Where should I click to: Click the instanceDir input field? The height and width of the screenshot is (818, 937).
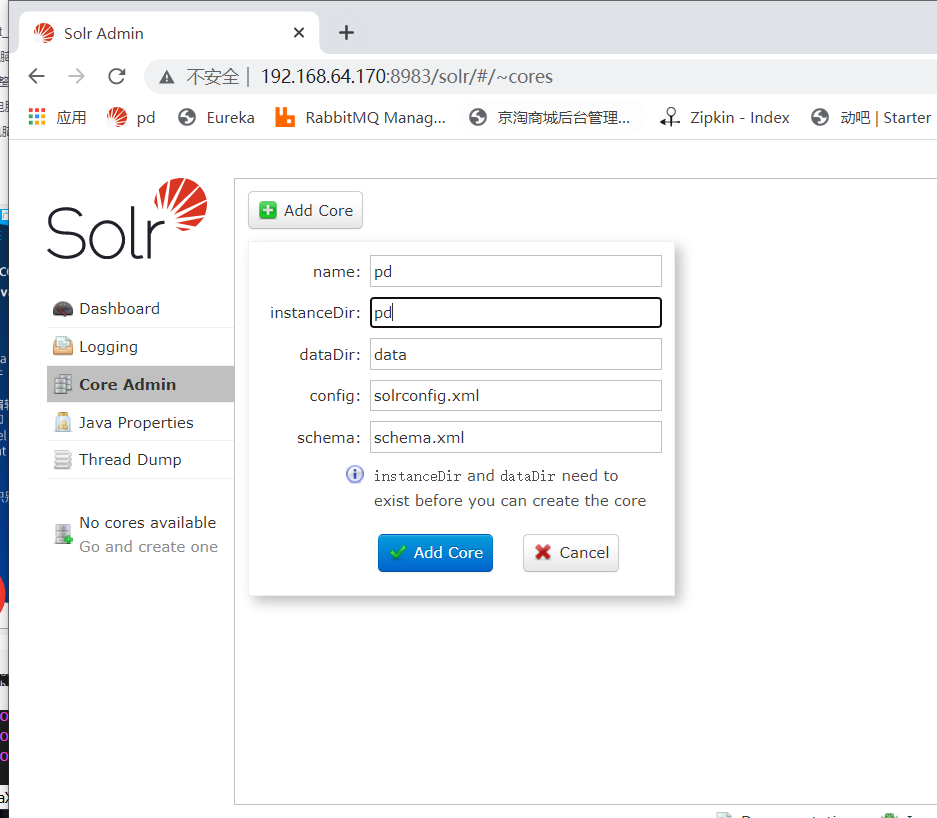516,313
